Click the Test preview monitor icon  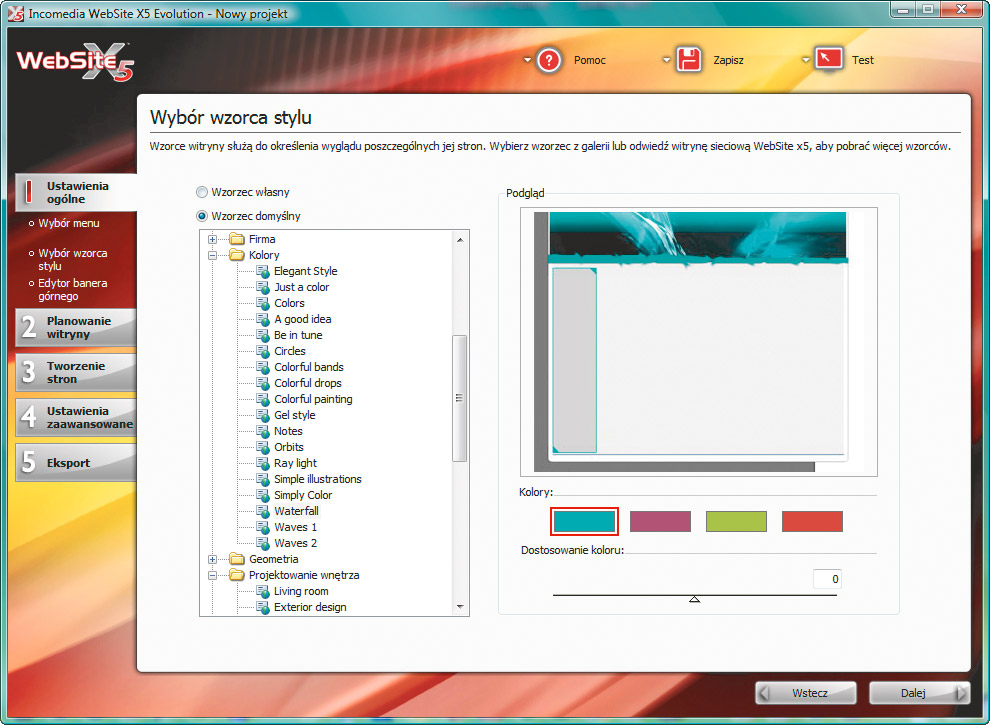(829, 60)
